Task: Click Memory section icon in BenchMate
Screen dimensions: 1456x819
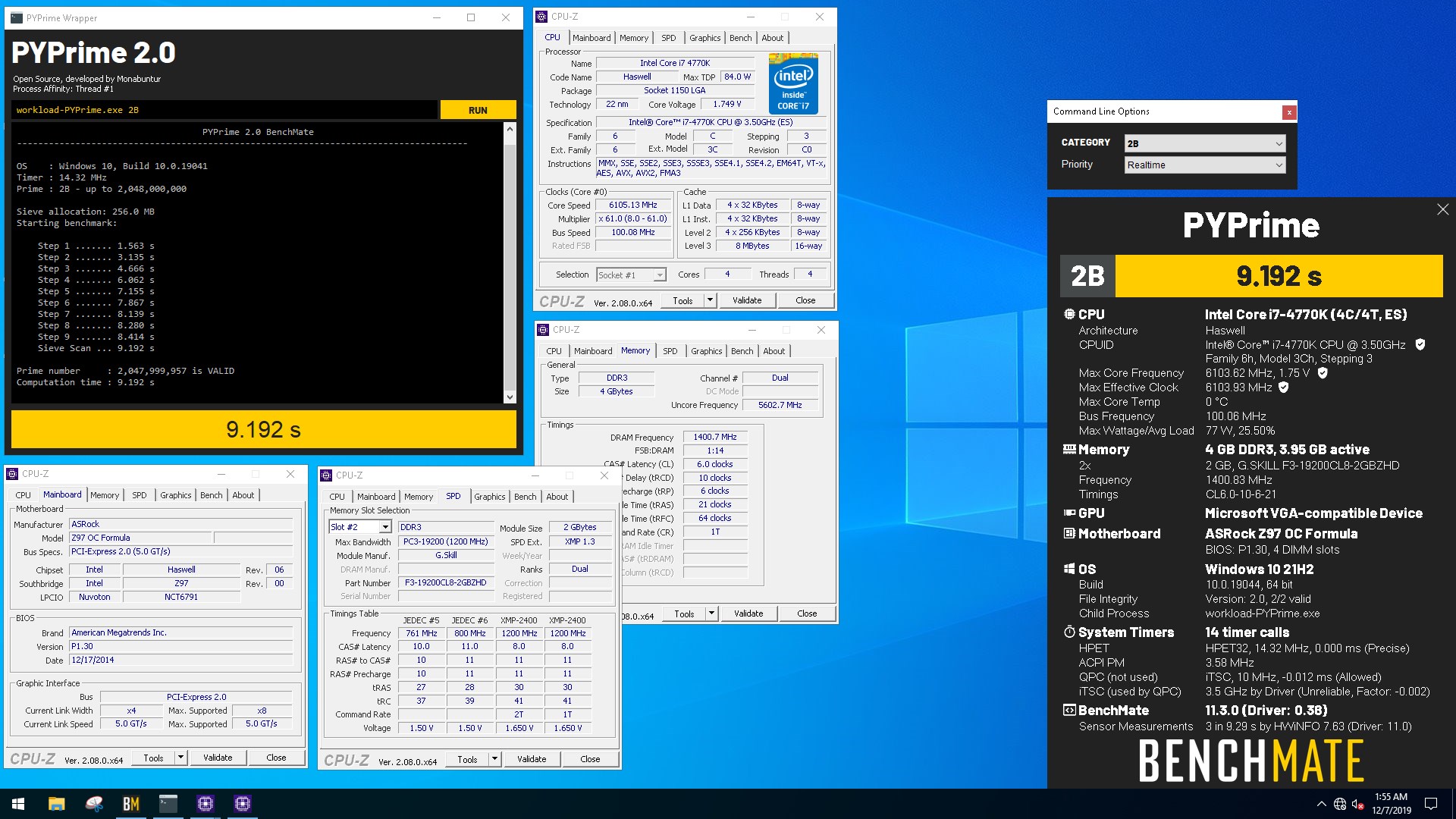Action: (1069, 449)
